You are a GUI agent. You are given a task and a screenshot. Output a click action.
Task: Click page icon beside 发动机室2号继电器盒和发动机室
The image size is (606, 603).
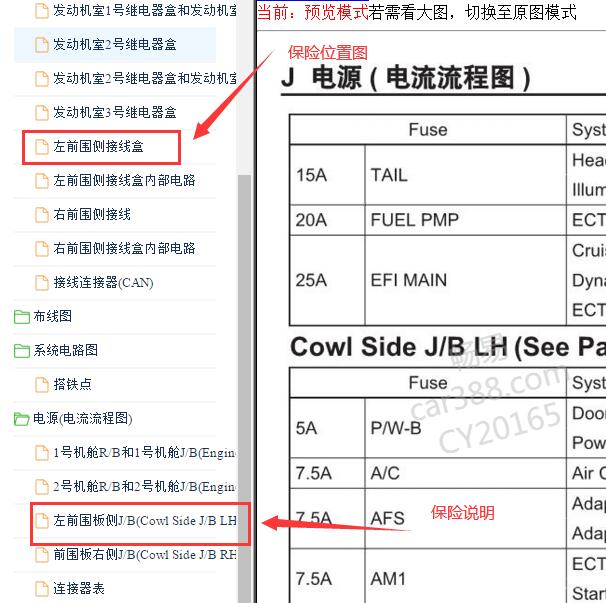click(42, 78)
